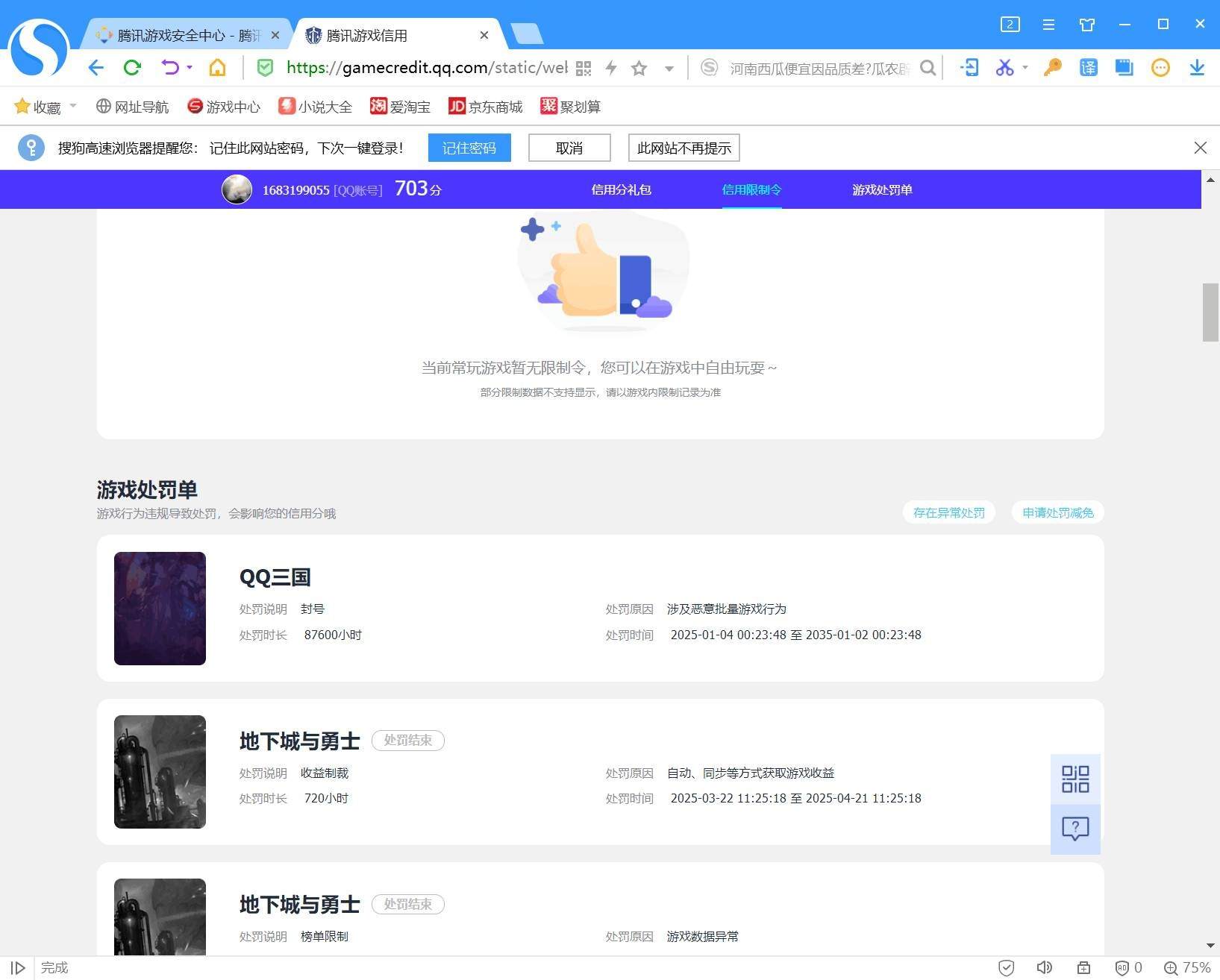Open the floating help feedback button
Screen dimensions: 1220x980
pyautogui.click(x=1075, y=829)
